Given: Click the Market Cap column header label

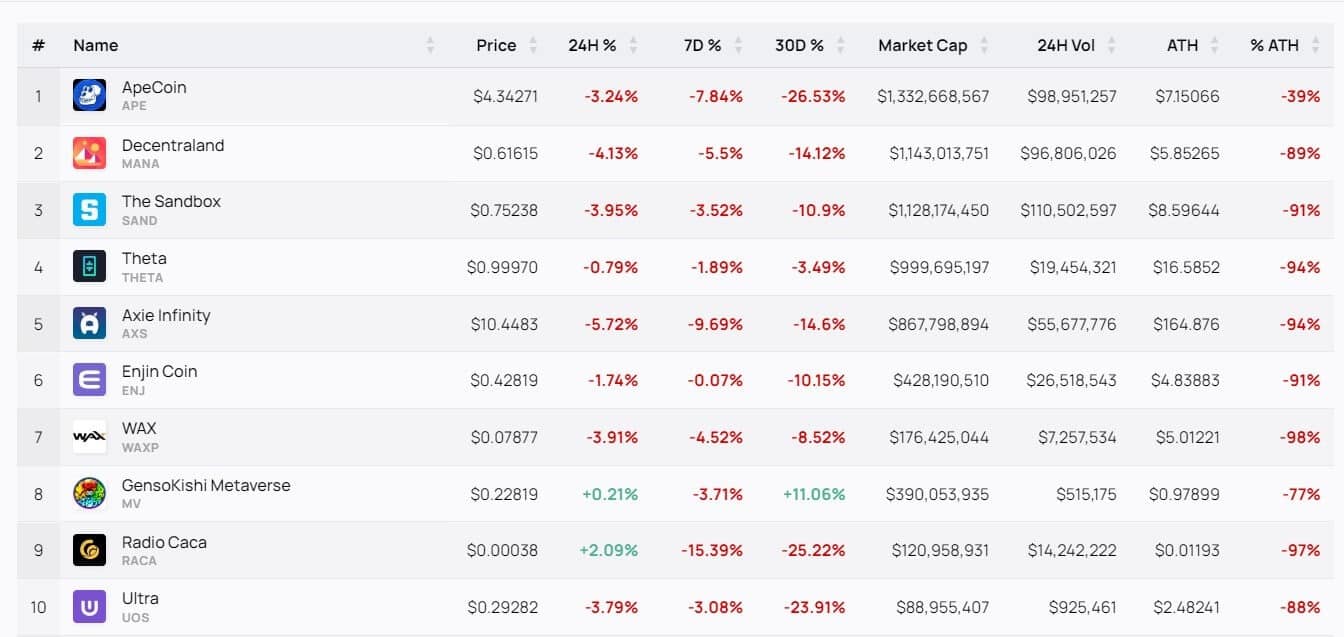Looking at the screenshot, I should 922,45.
